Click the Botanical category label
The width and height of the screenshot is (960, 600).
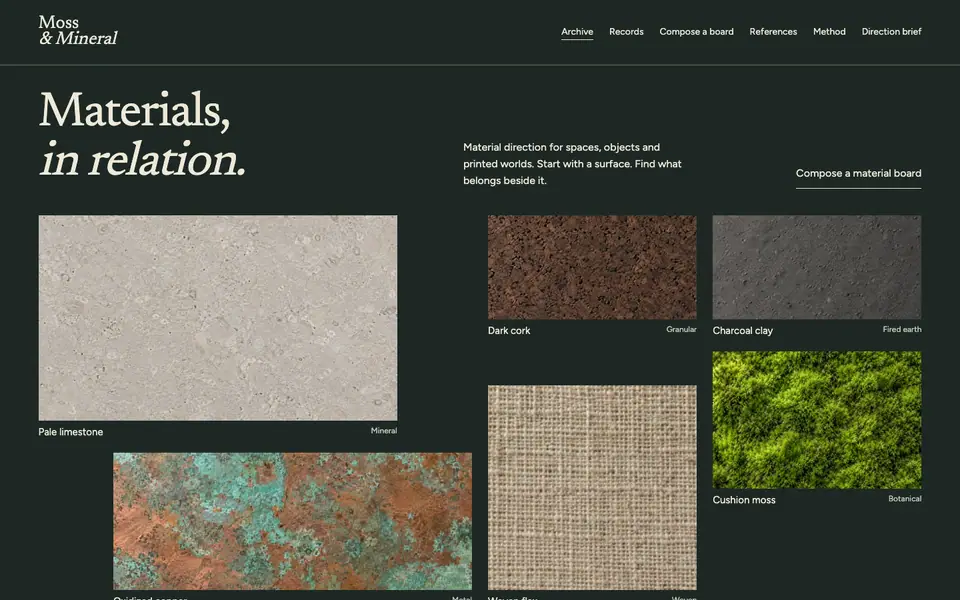point(905,499)
